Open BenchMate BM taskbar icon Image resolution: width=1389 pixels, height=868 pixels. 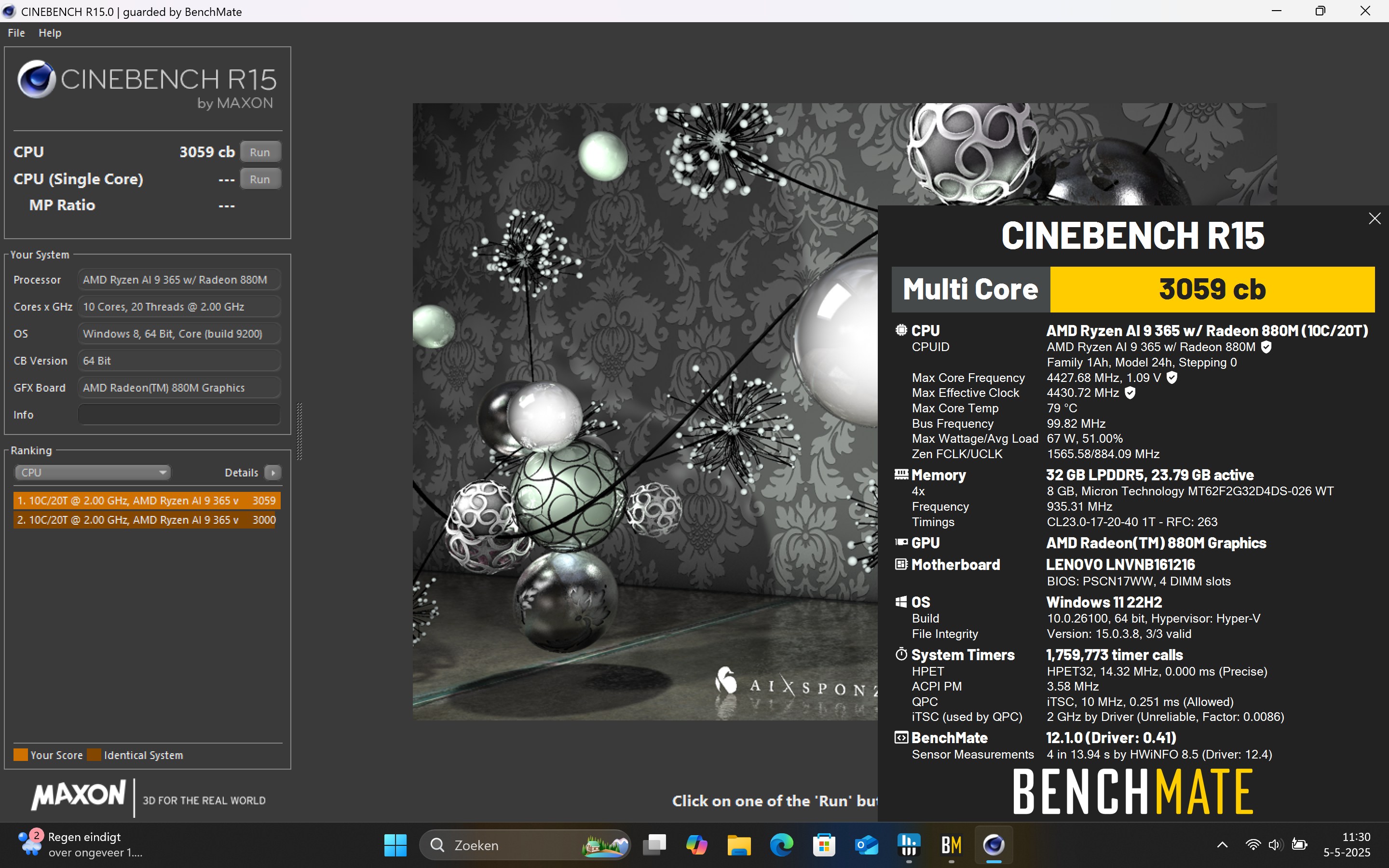(952, 845)
